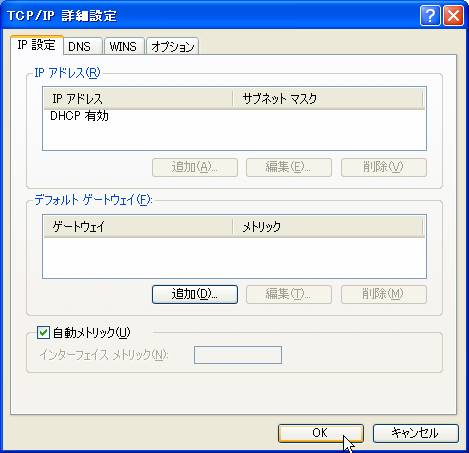Select the オプション tab
This screenshot has width=469, height=453.
coord(172,46)
